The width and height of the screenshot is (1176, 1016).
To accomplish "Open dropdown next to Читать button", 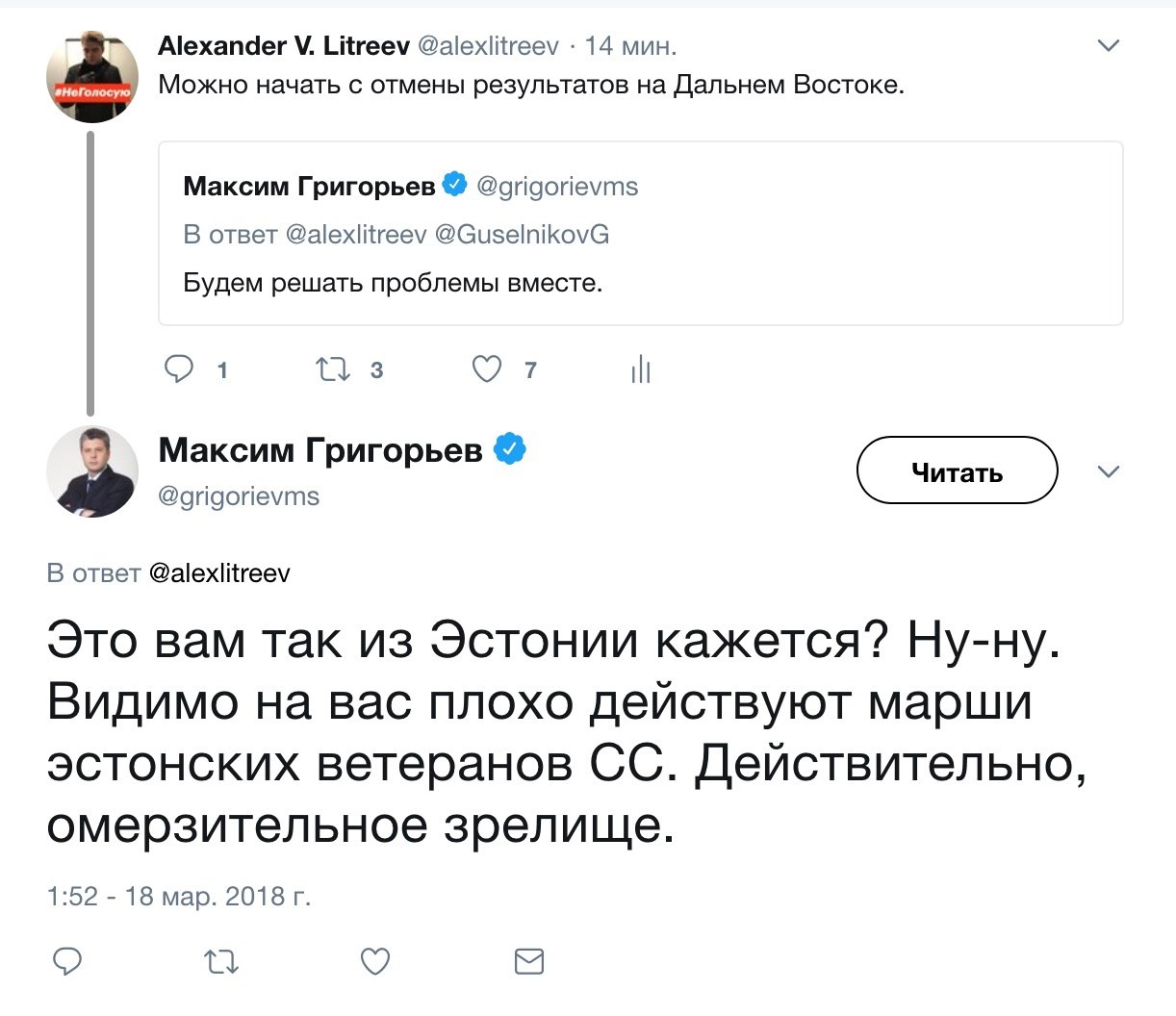I will (x=1109, y=470).
